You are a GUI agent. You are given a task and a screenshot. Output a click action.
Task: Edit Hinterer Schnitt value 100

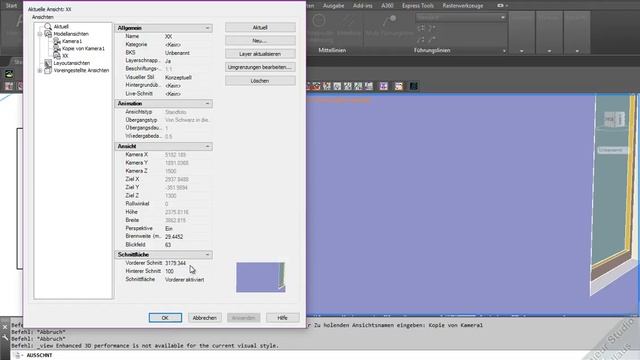coord(188,271)
